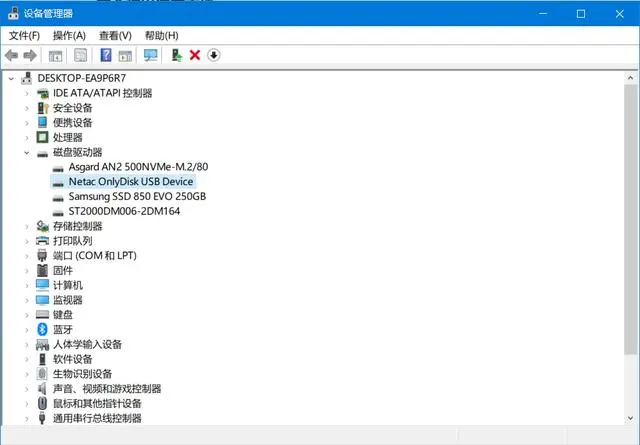640x445 pixels.
Task: Expand the 人体学输入设备 category
Action: tap(27, 345)
